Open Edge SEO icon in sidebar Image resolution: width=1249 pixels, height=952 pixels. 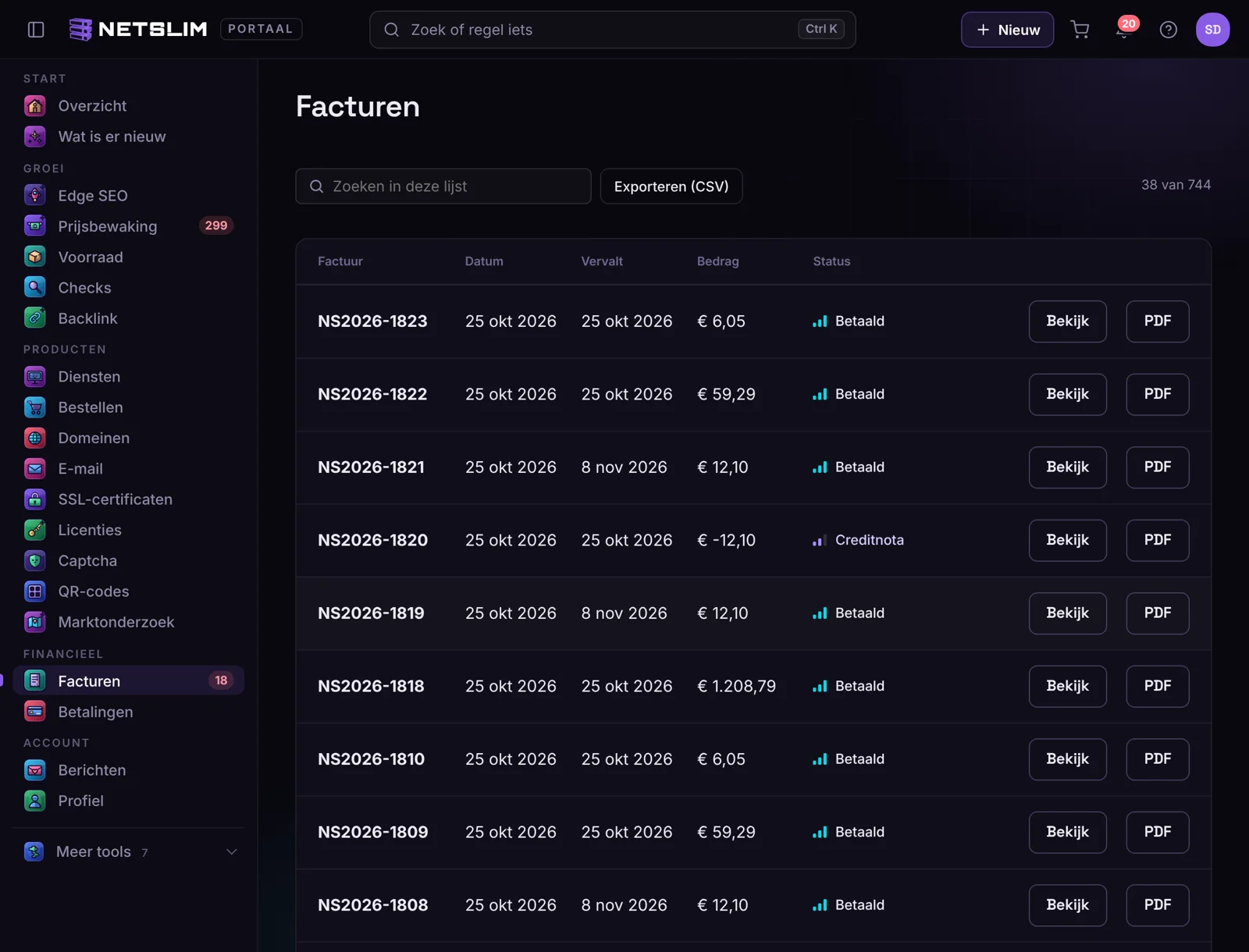[x=35, y=196]
